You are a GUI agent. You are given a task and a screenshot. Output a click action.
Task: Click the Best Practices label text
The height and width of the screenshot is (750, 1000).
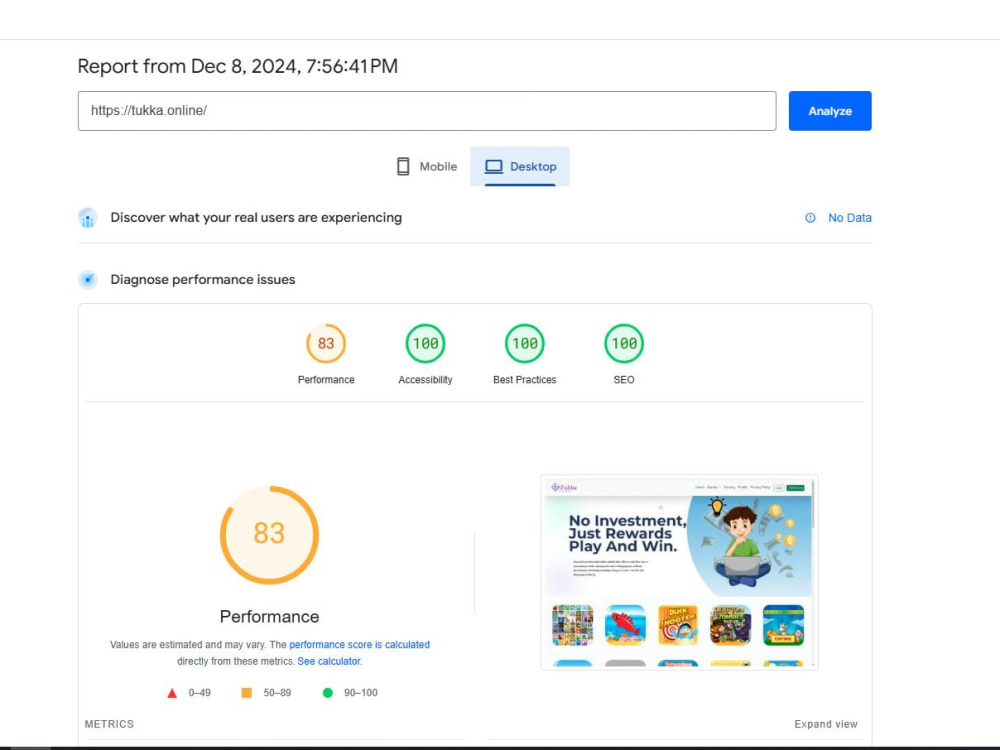click(524, 379)
